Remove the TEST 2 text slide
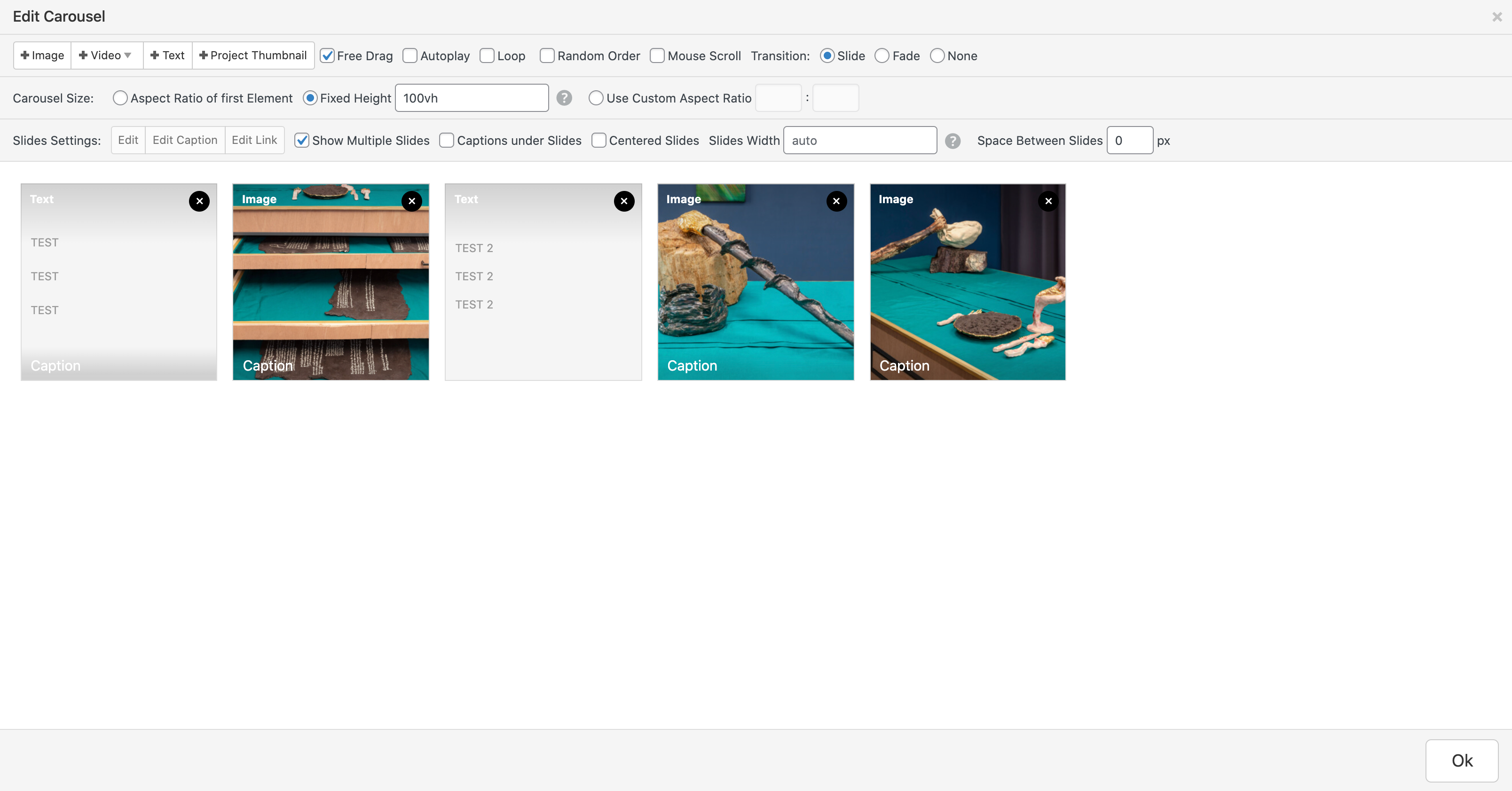This screenshot has width=1512, height=791. [x=624, y=201]
